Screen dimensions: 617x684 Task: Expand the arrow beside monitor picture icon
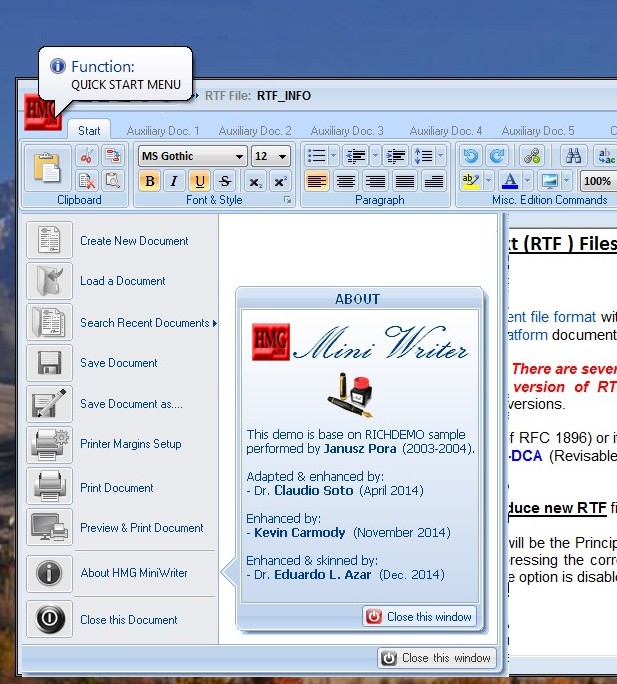566,181
